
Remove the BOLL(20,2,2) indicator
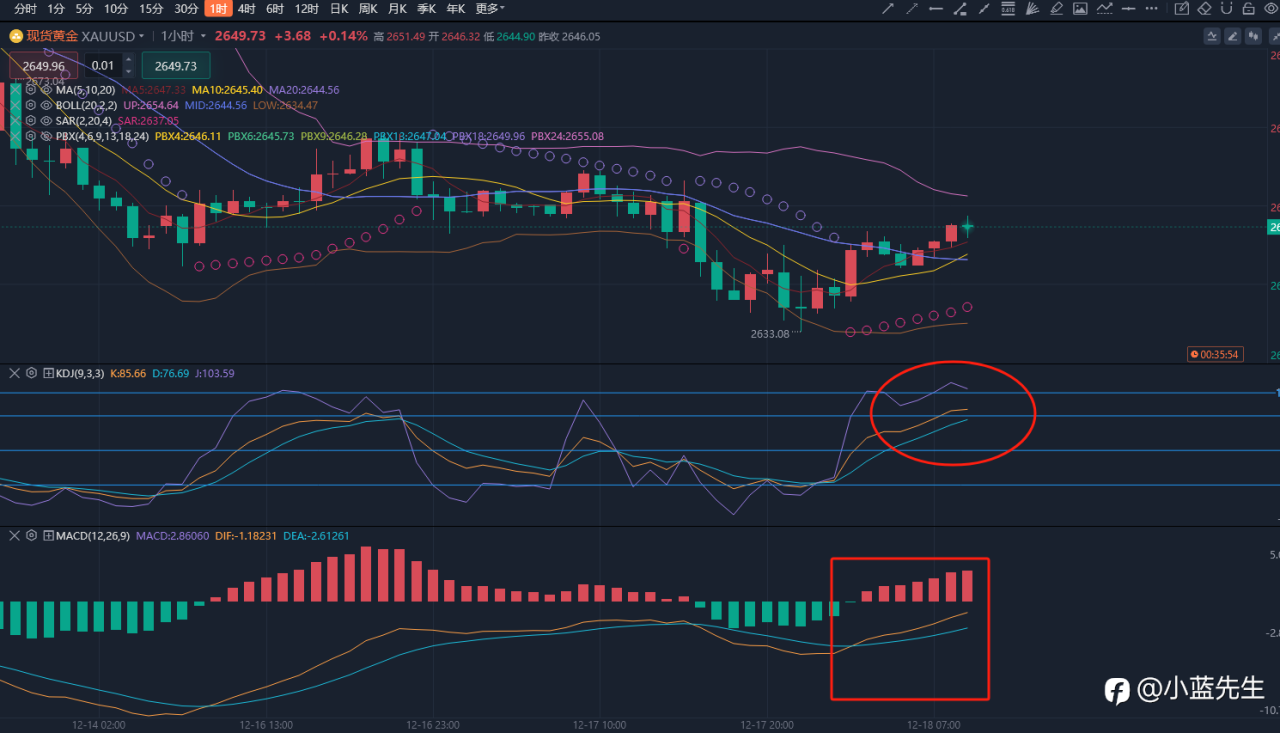coord(15,104)
